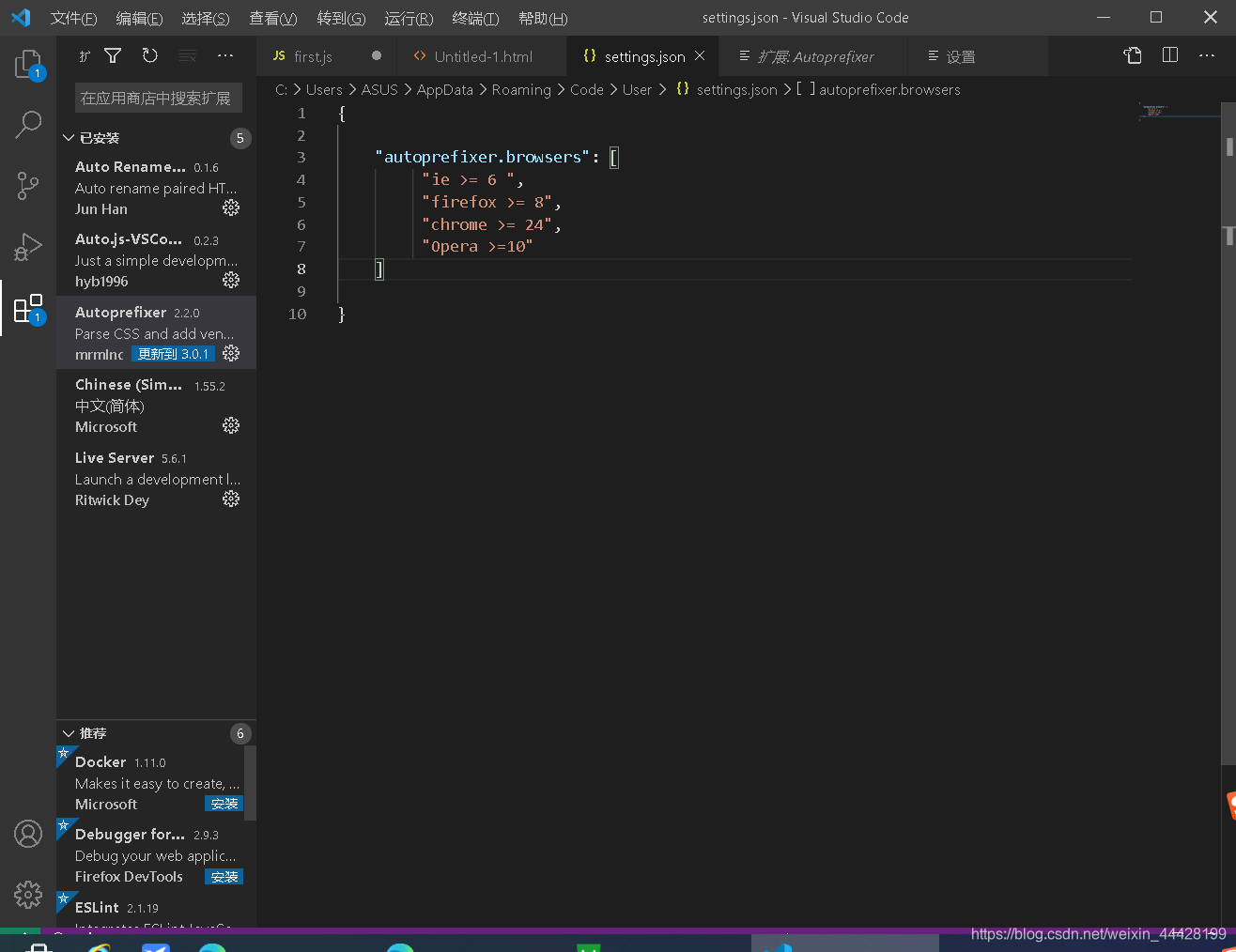This screenshot has width=1236, height=952.
Task: Select the Auto.js-VSCode extension entry
Action: [156, 259]
